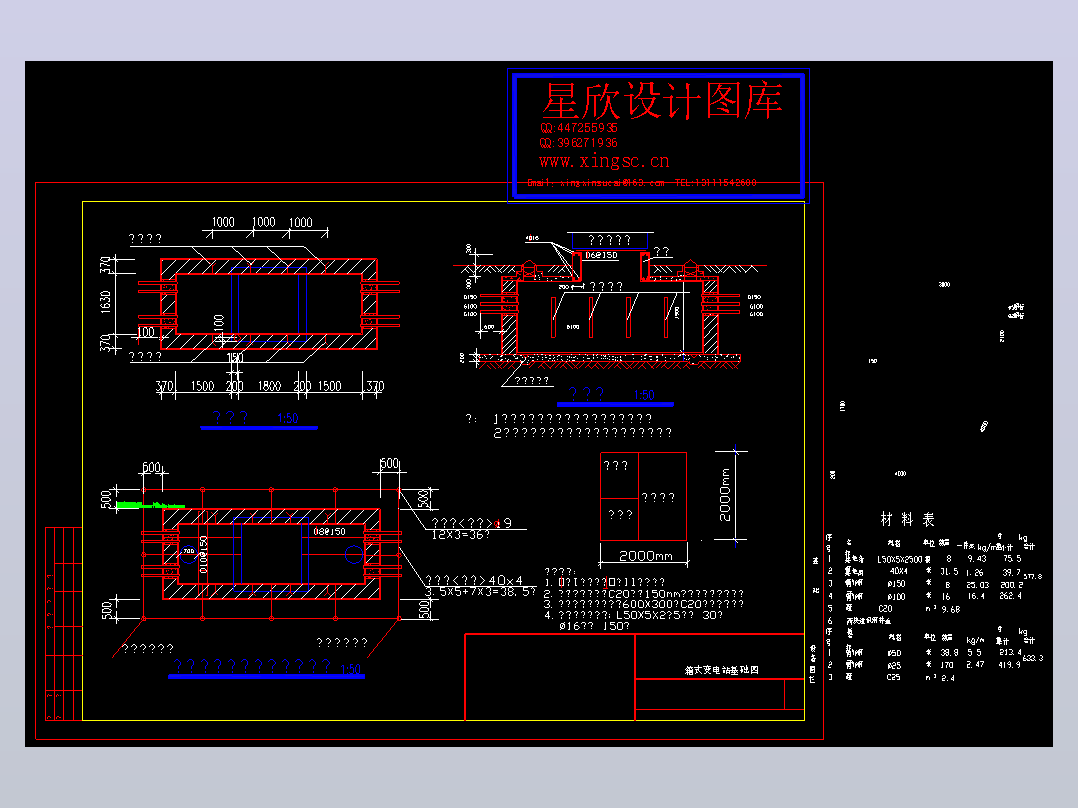Click the vertical '2000mm' dimension label
Screen dimensions: 1078x808
725,494
